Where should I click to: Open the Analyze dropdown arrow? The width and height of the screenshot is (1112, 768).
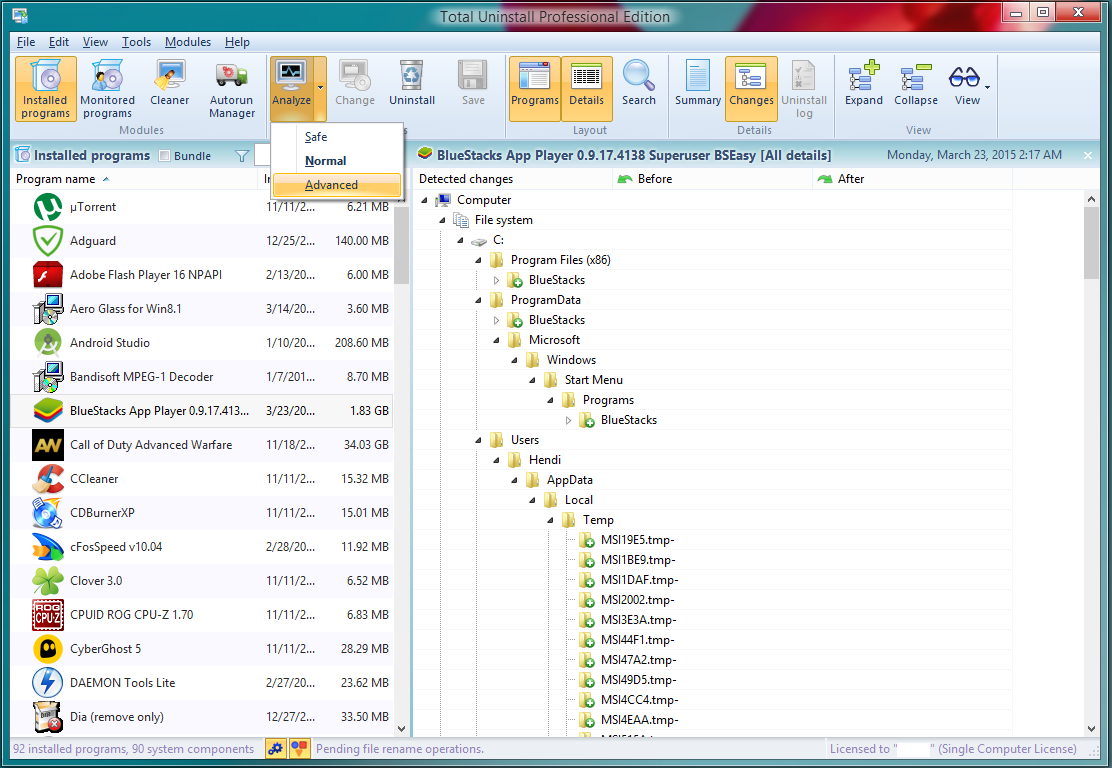coord(321,88)
